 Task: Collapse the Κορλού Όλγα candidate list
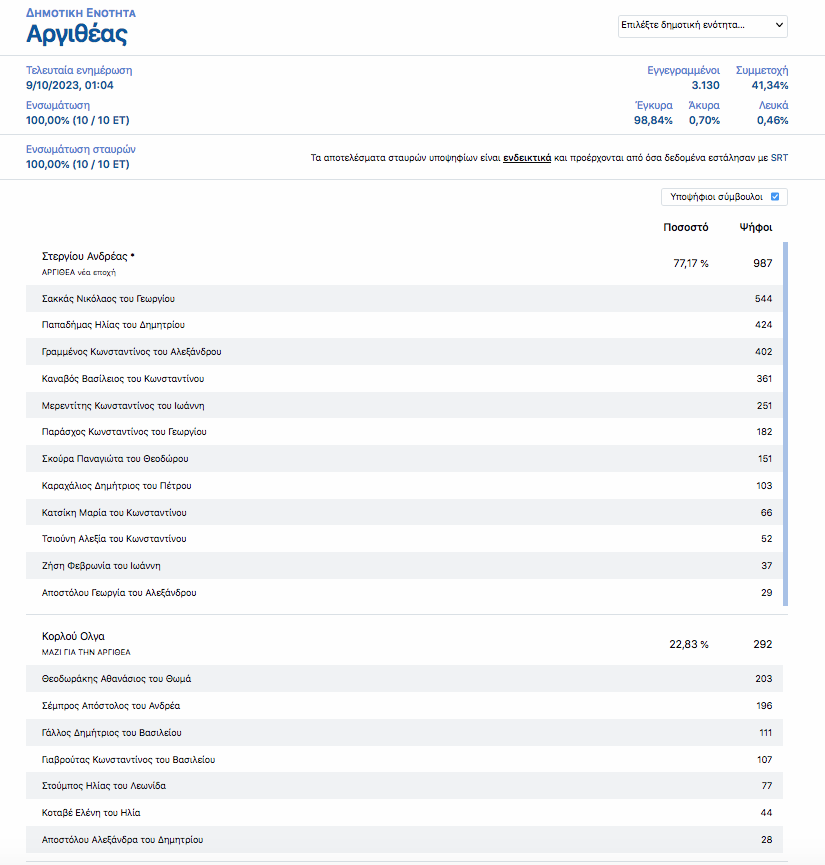point(73,636)
